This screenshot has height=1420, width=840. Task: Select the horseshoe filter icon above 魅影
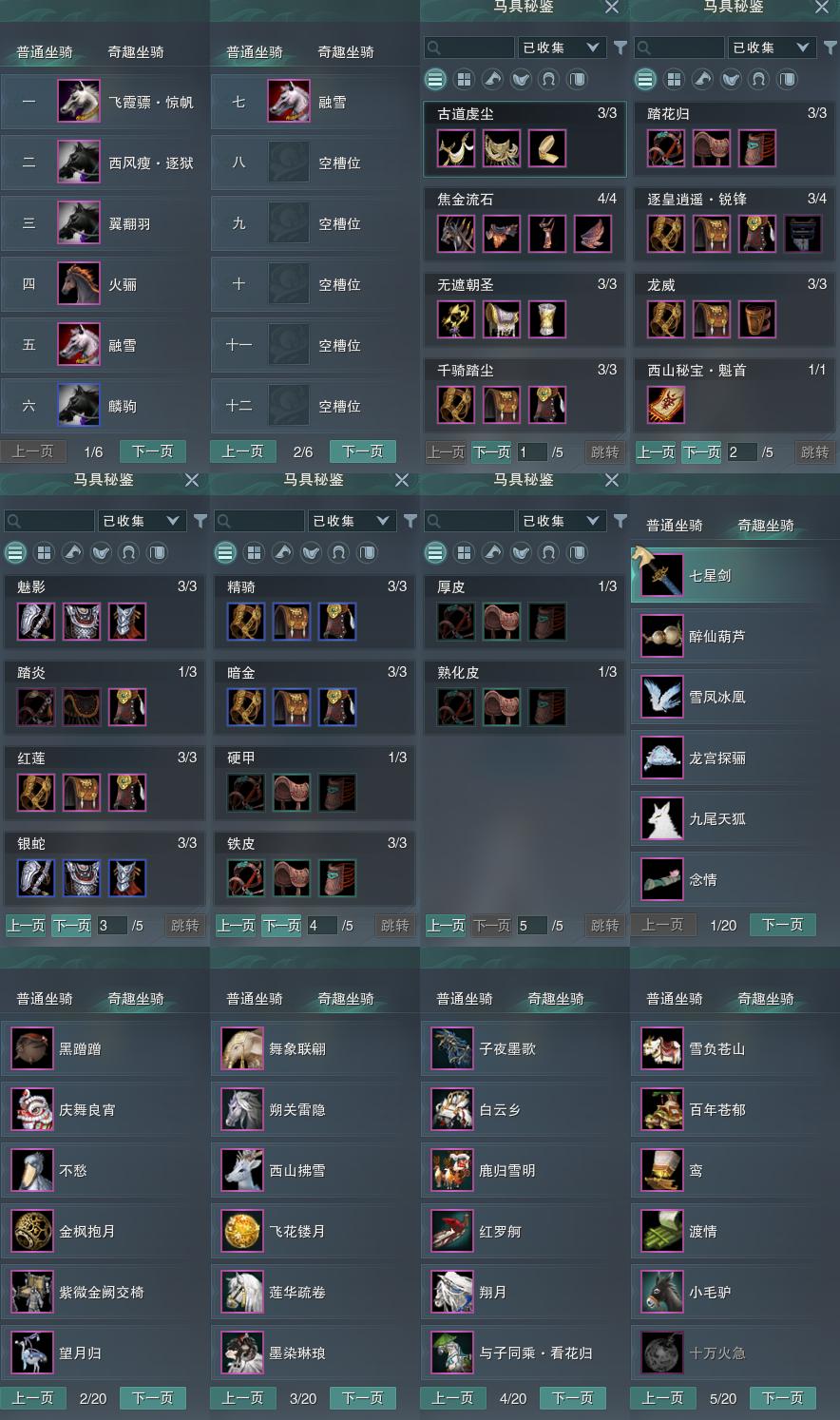[x=129, y=552]
